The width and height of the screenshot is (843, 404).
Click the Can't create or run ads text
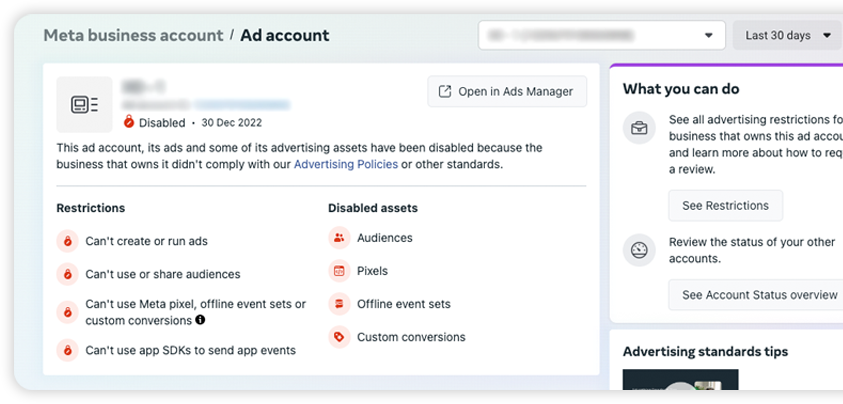(146, 241)
